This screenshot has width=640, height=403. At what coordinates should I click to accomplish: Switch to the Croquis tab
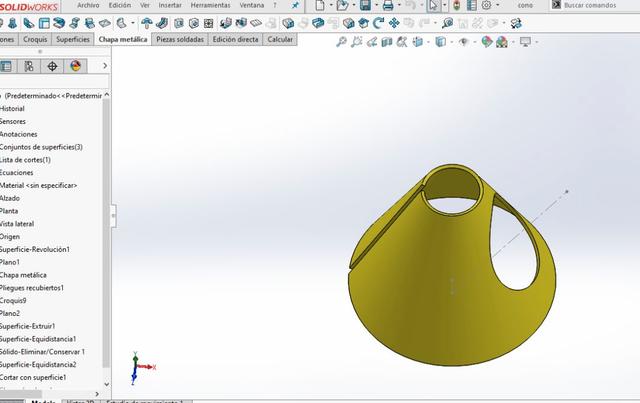tap(35, 39)
